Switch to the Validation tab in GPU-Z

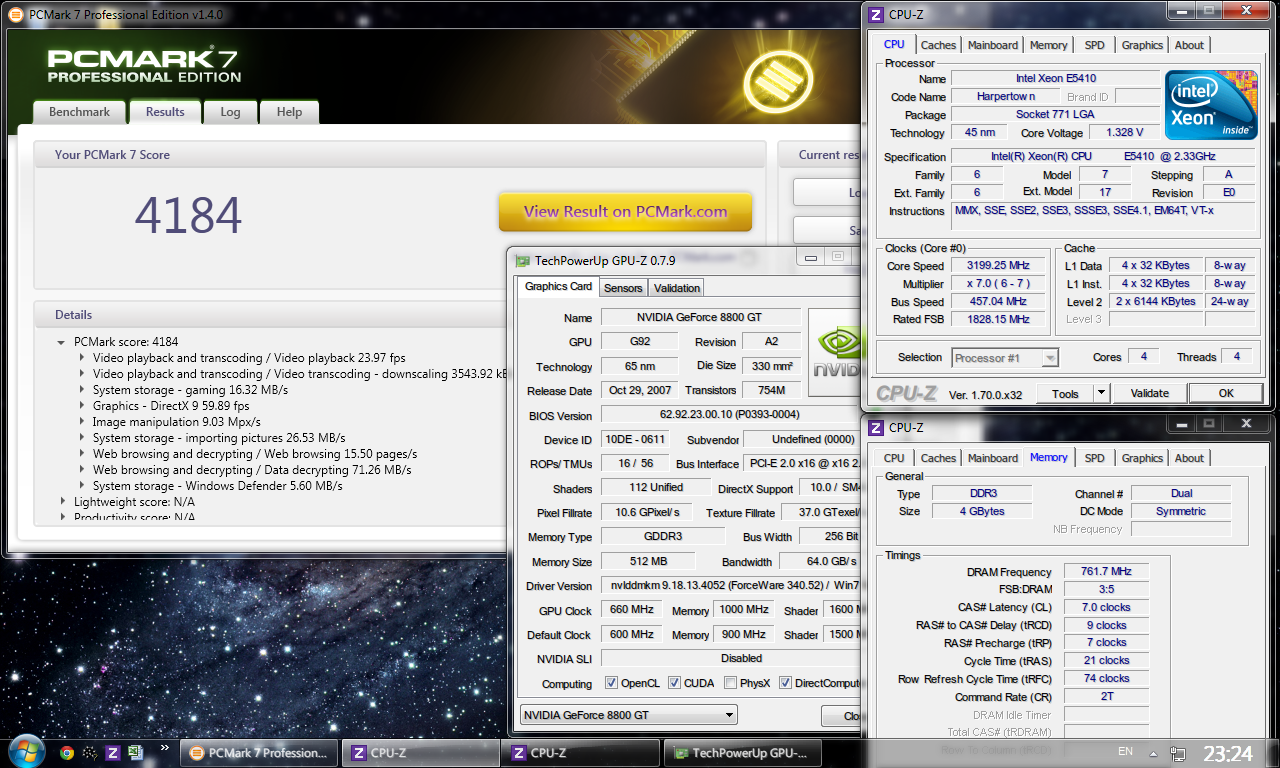677,288
